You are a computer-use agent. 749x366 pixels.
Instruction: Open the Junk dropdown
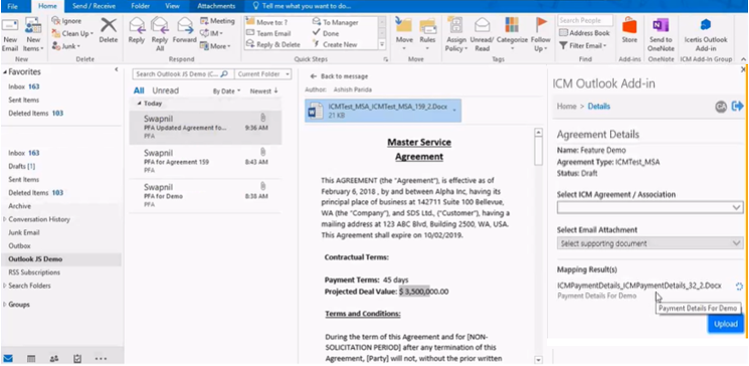66,46
